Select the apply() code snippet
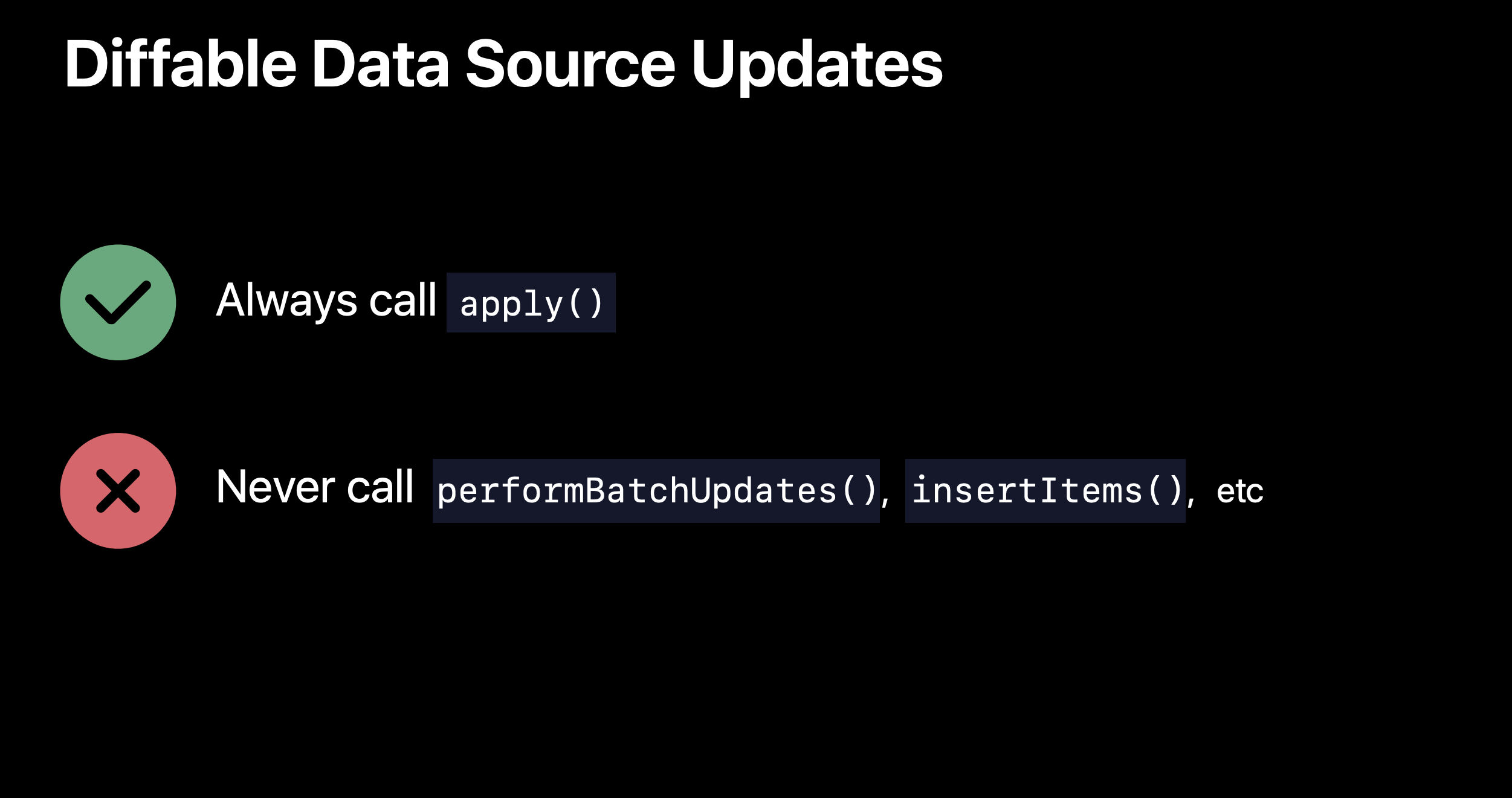Screen dimensions: 1512x798 pyautogui.click(x=531, y=302)
